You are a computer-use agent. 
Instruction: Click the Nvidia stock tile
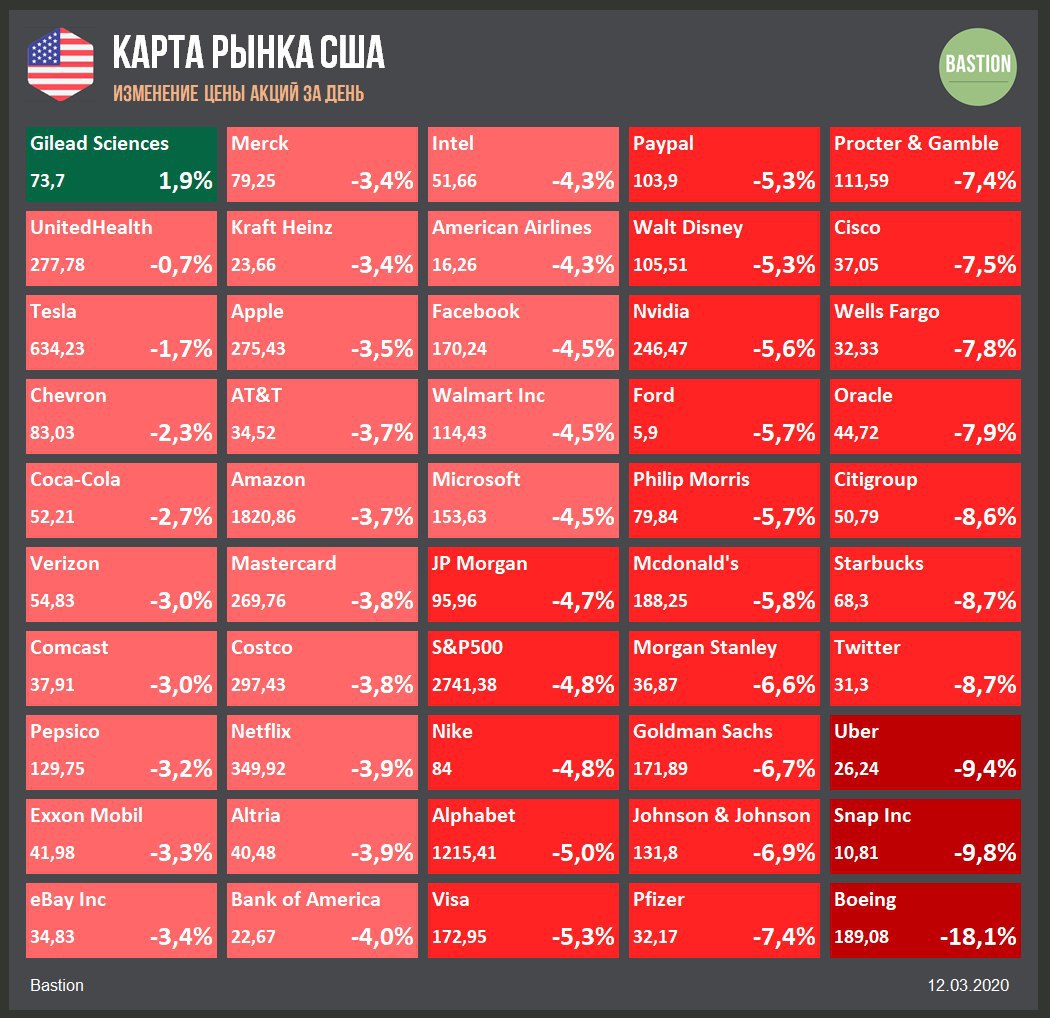[724, 332]
